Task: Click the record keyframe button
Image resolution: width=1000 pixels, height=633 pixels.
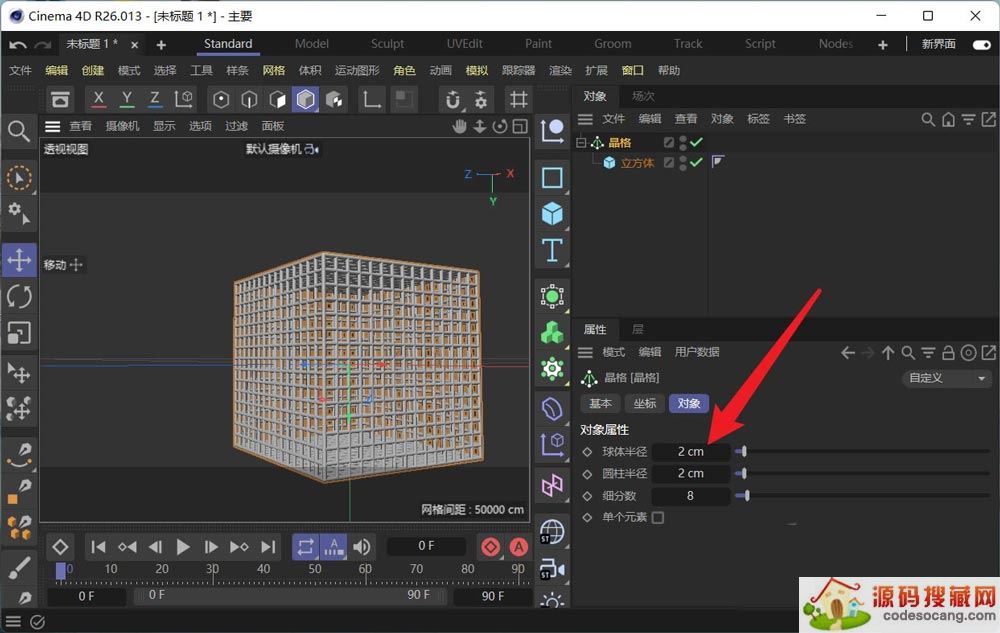Action: click(x=490, y=547)
